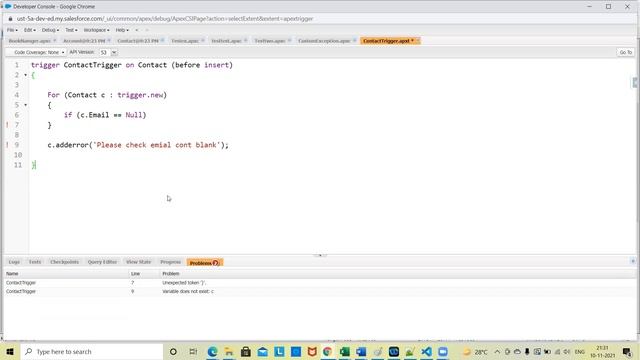This screenshot has height=360, width=640.
Task: Open the Debug menu
Action: point(50,30)
